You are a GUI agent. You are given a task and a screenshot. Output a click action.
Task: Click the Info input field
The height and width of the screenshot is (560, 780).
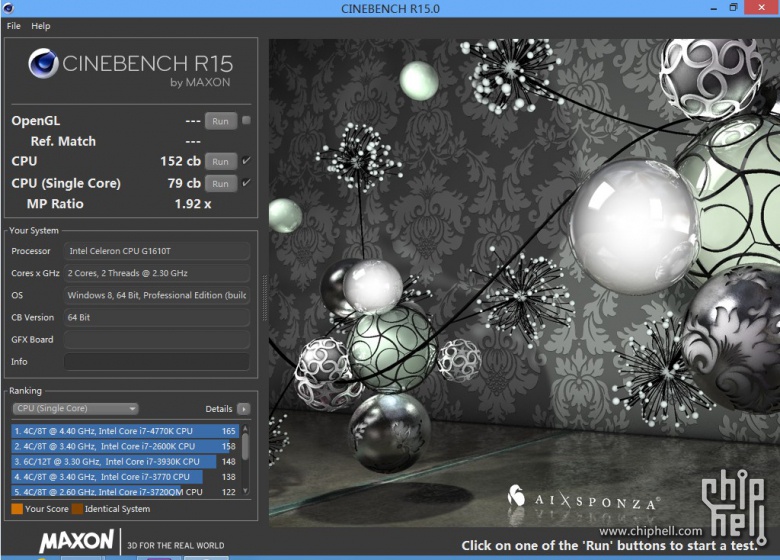pyautogui.click(x=157, y=362)
